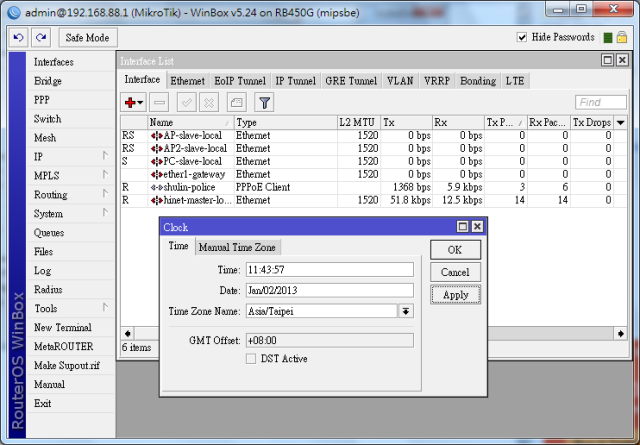
Task: Open the GRE Tunnel tab
Action: (x=351, y=81)
